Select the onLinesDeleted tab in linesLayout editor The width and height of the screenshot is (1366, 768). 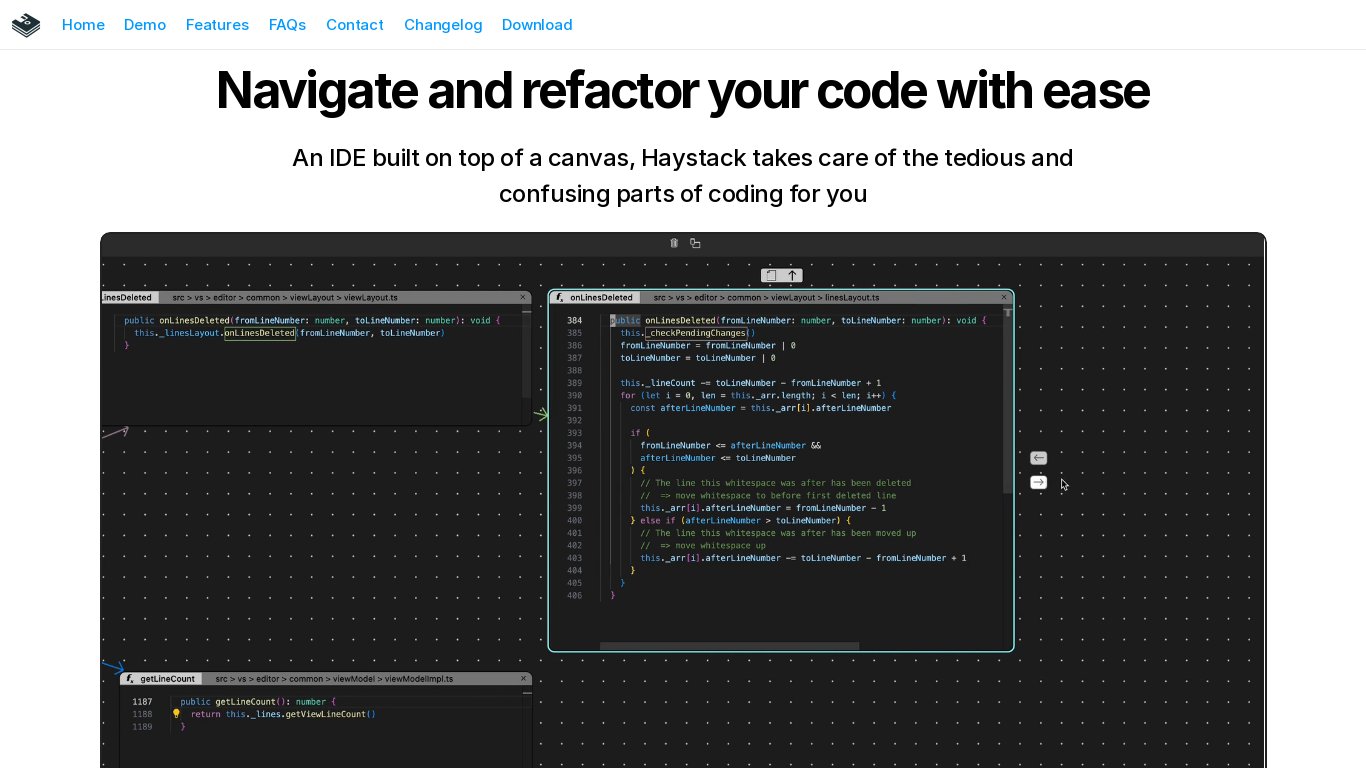tap(600, 297)
